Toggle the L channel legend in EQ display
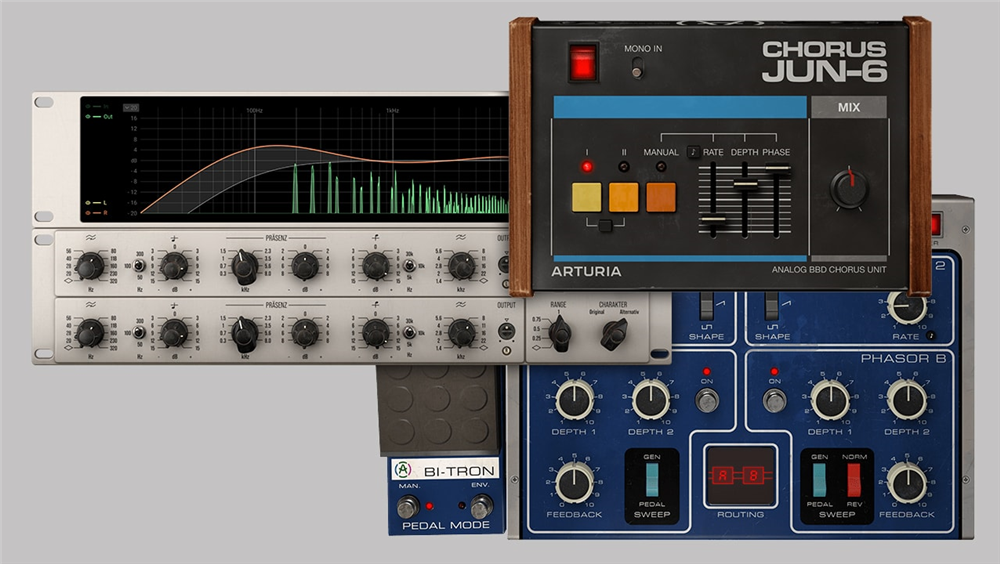Image resolution: width=1000 pixels, height=564 pixels. [96, 203]
